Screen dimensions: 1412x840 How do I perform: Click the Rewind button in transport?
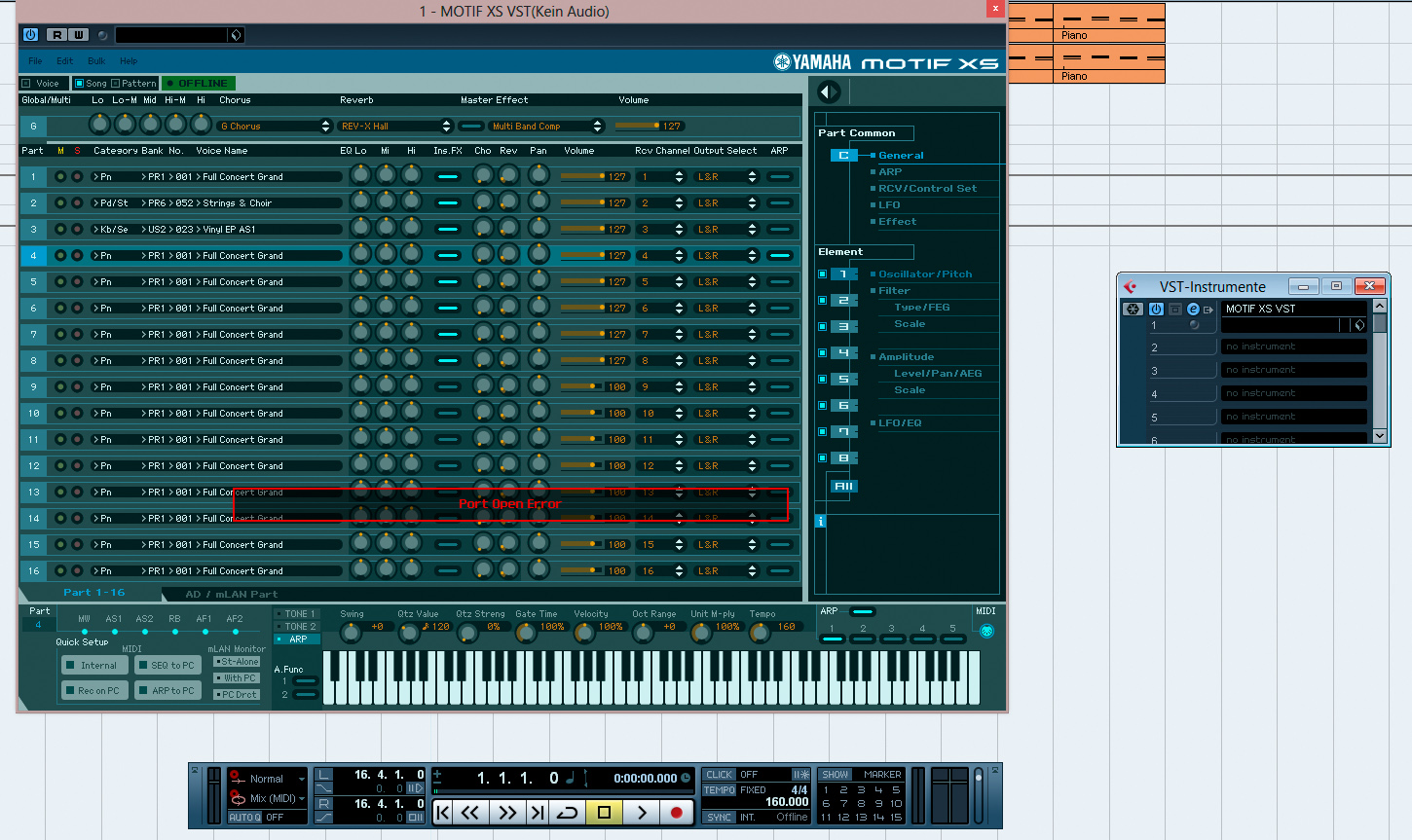tap(470, 812)
